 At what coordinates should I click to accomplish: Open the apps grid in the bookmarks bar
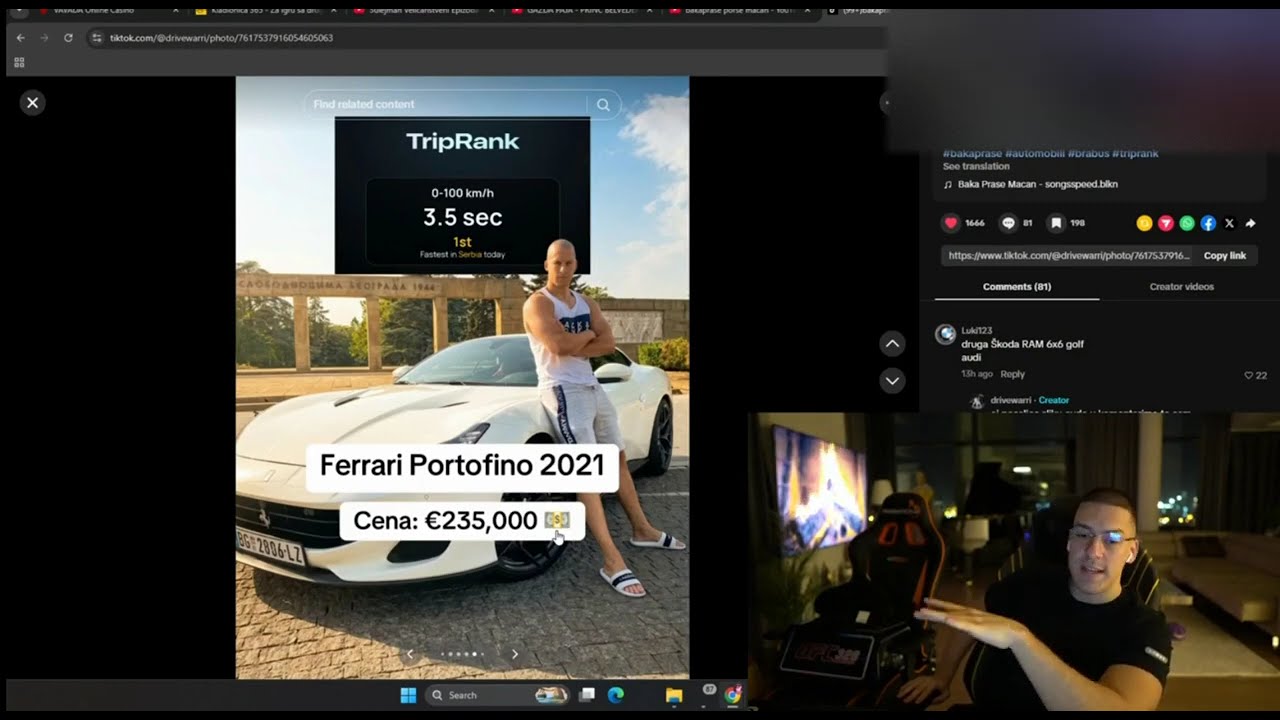pos(19,62)
